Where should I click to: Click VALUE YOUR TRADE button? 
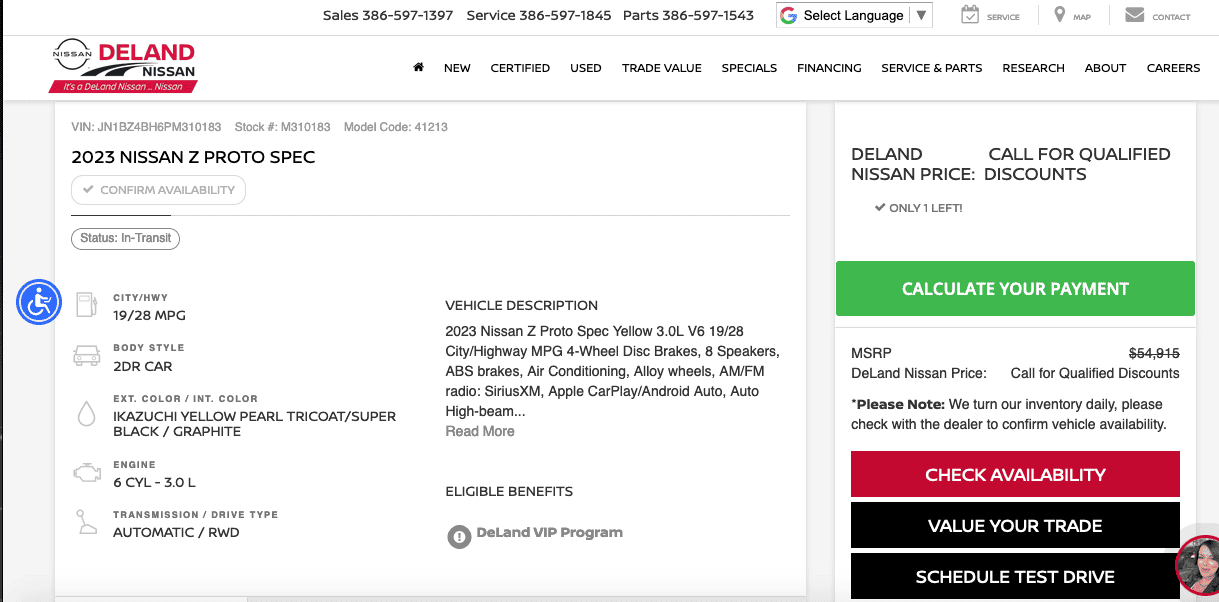pos(1015,525)
